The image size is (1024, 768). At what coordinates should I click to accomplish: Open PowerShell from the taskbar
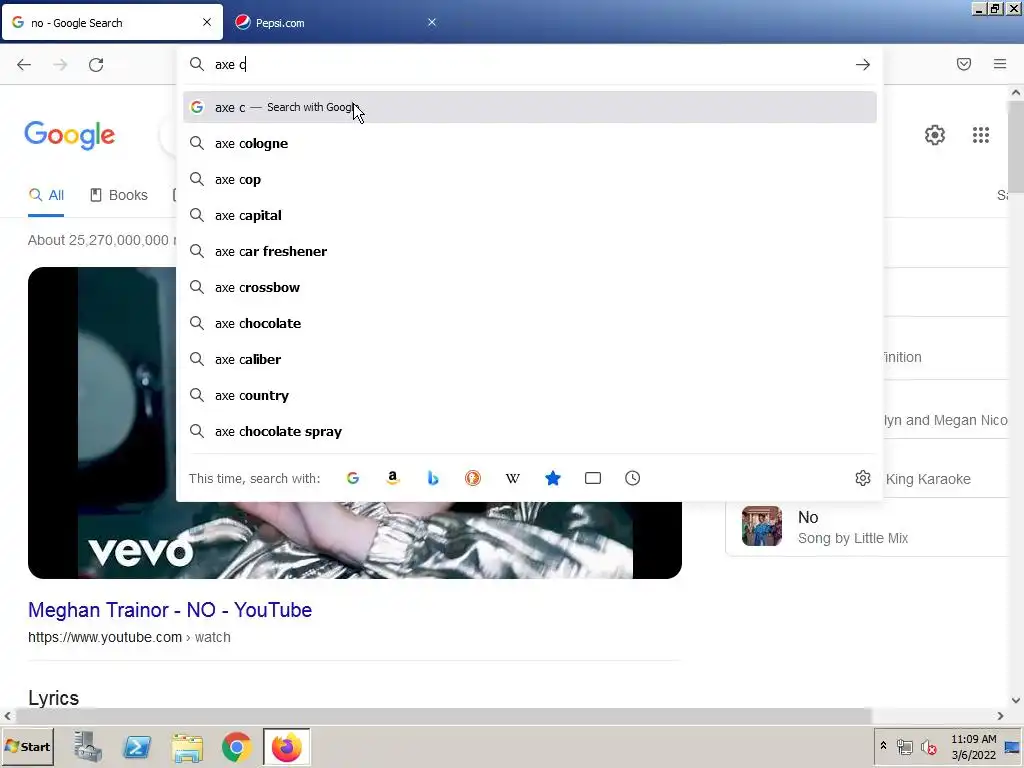click(x=137, y=746)
